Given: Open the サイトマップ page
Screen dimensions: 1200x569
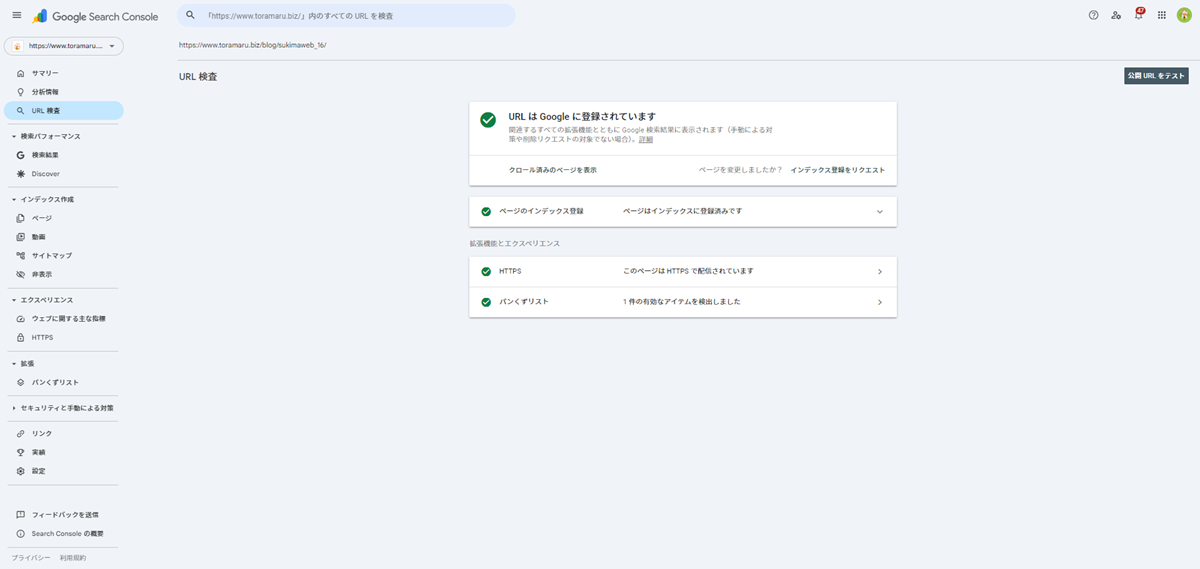Looking at the screenshot, I should [63, 255].
